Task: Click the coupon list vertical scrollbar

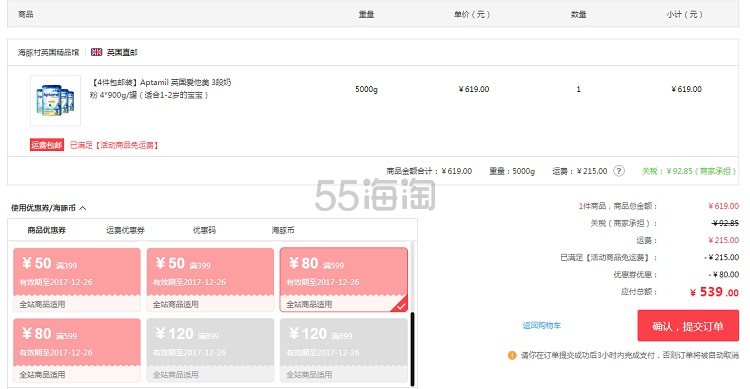Action: coord(412,349)
